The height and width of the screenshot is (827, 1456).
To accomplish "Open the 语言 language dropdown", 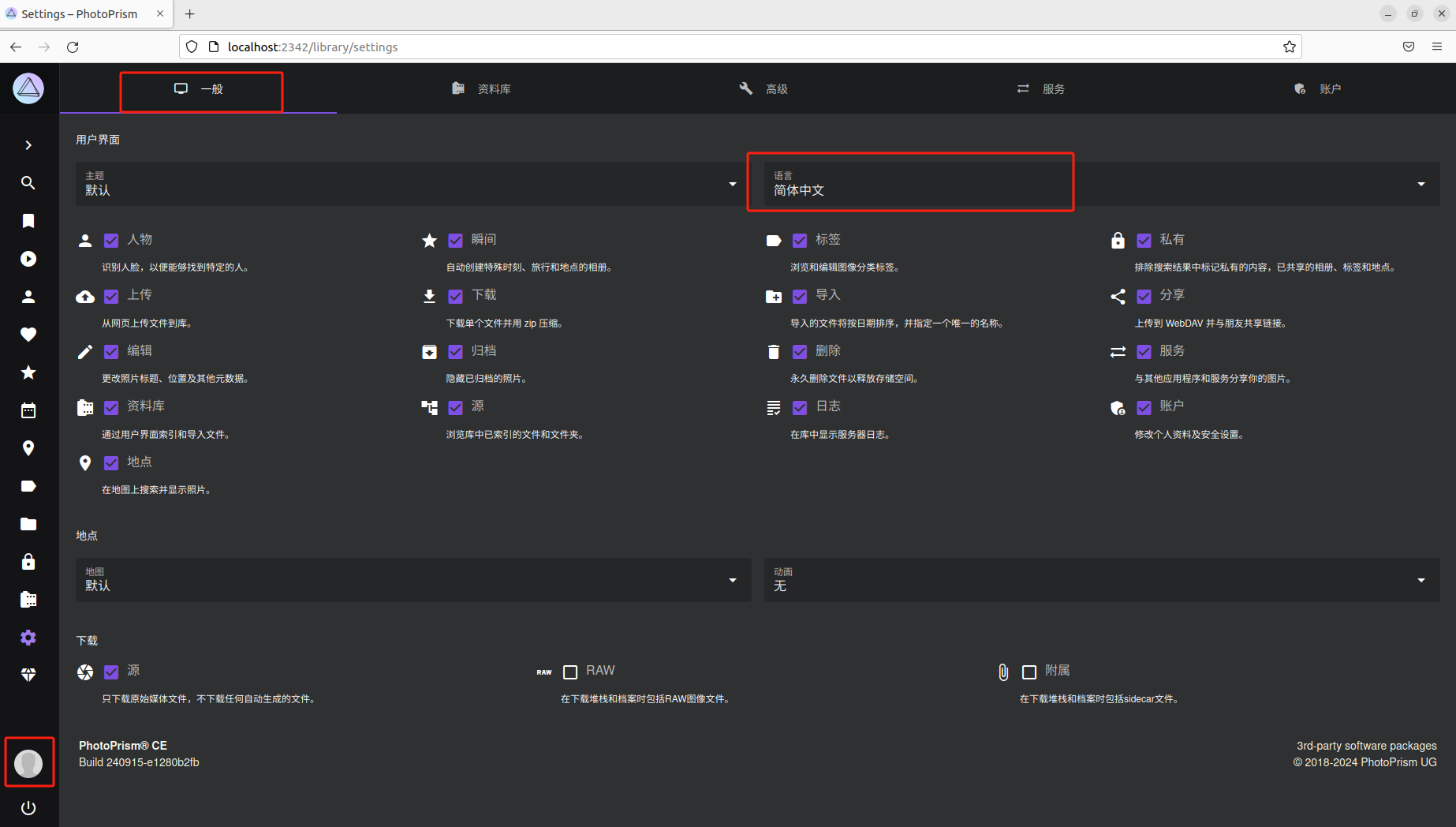I will pyautogui.click(x=1102, y=184).
